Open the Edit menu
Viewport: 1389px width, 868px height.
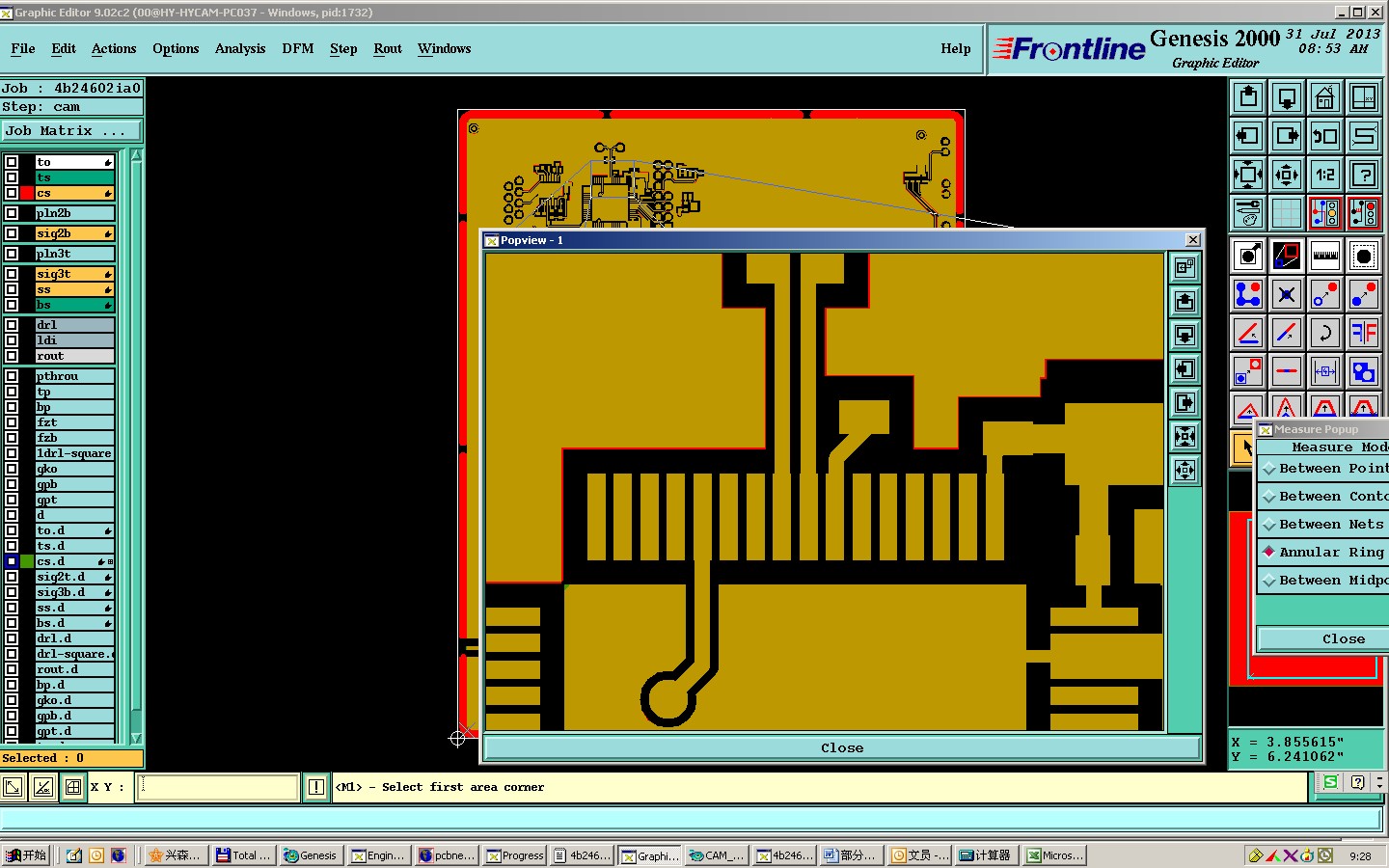[64, 48]
